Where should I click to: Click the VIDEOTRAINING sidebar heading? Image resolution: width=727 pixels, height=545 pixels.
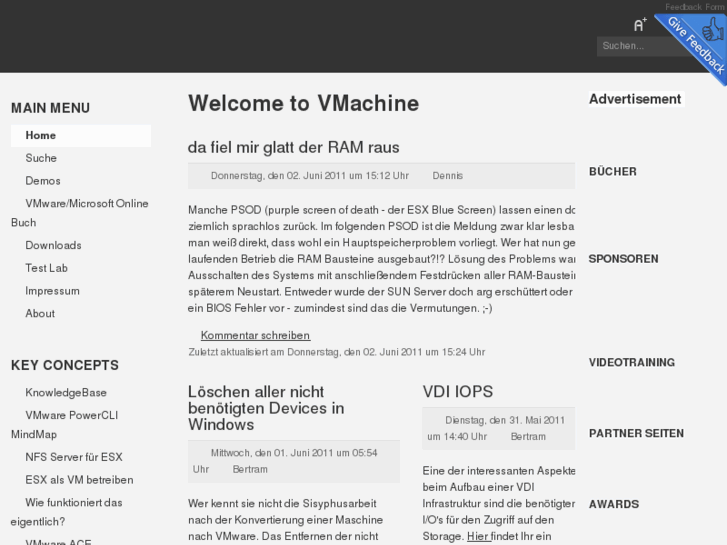631,362
